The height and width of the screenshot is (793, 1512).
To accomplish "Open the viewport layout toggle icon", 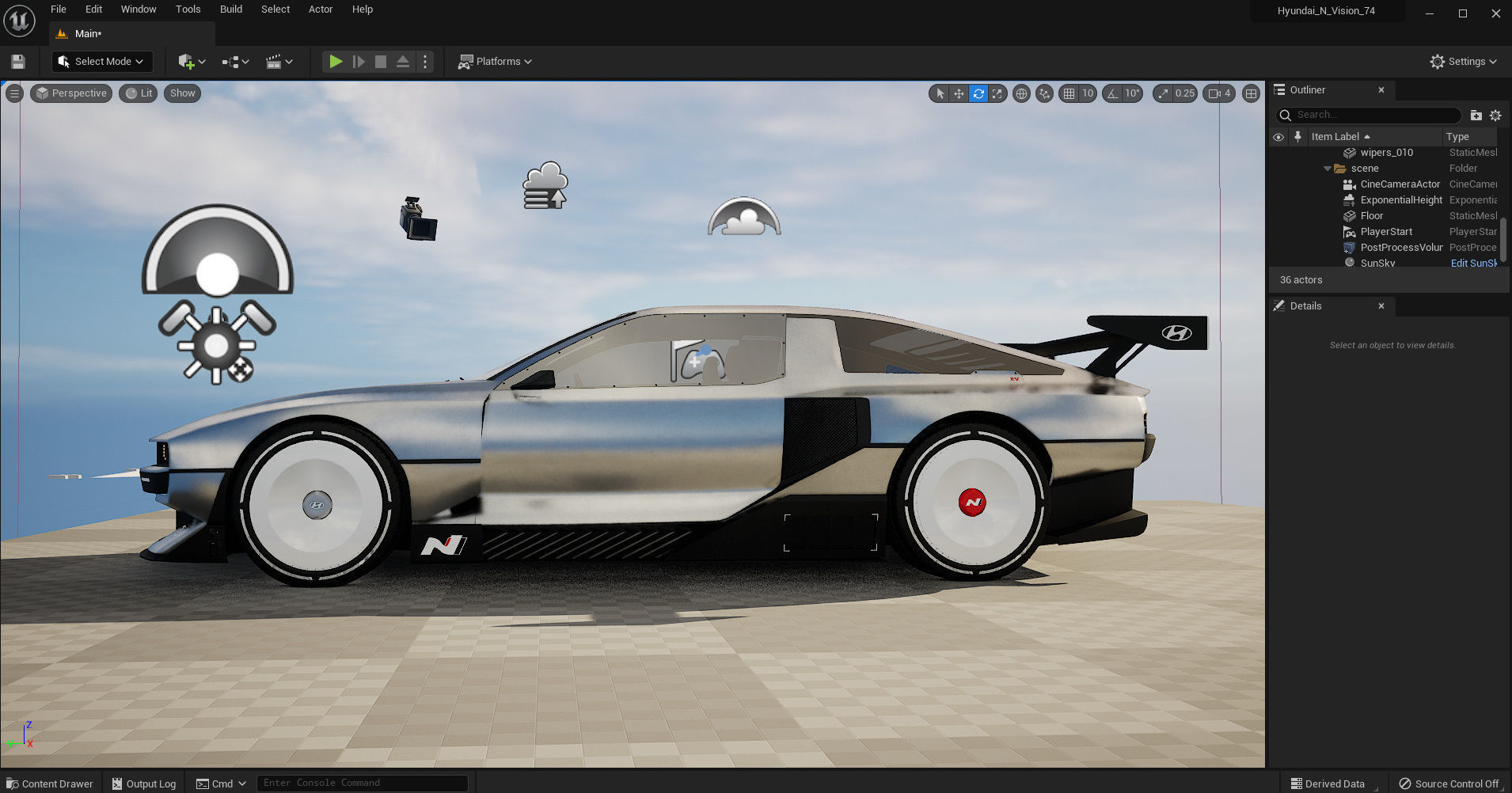I will [1251, 93].
